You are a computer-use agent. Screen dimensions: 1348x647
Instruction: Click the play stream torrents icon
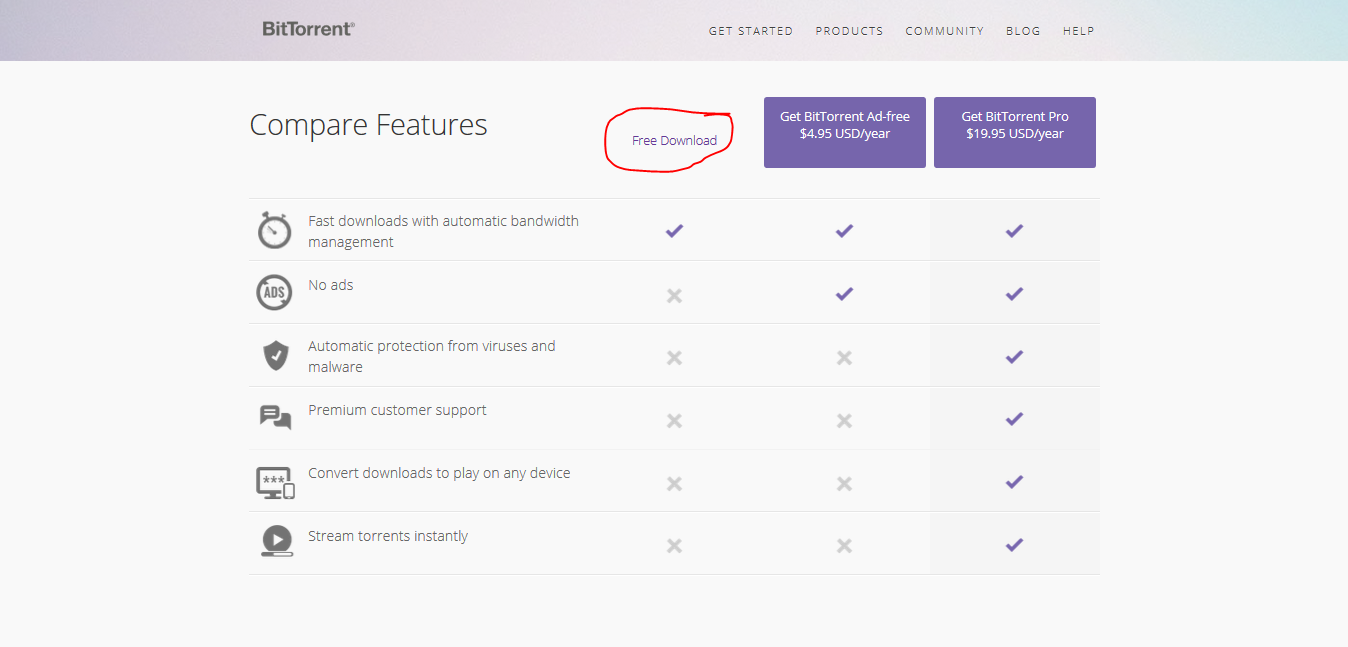pos(276,541)
